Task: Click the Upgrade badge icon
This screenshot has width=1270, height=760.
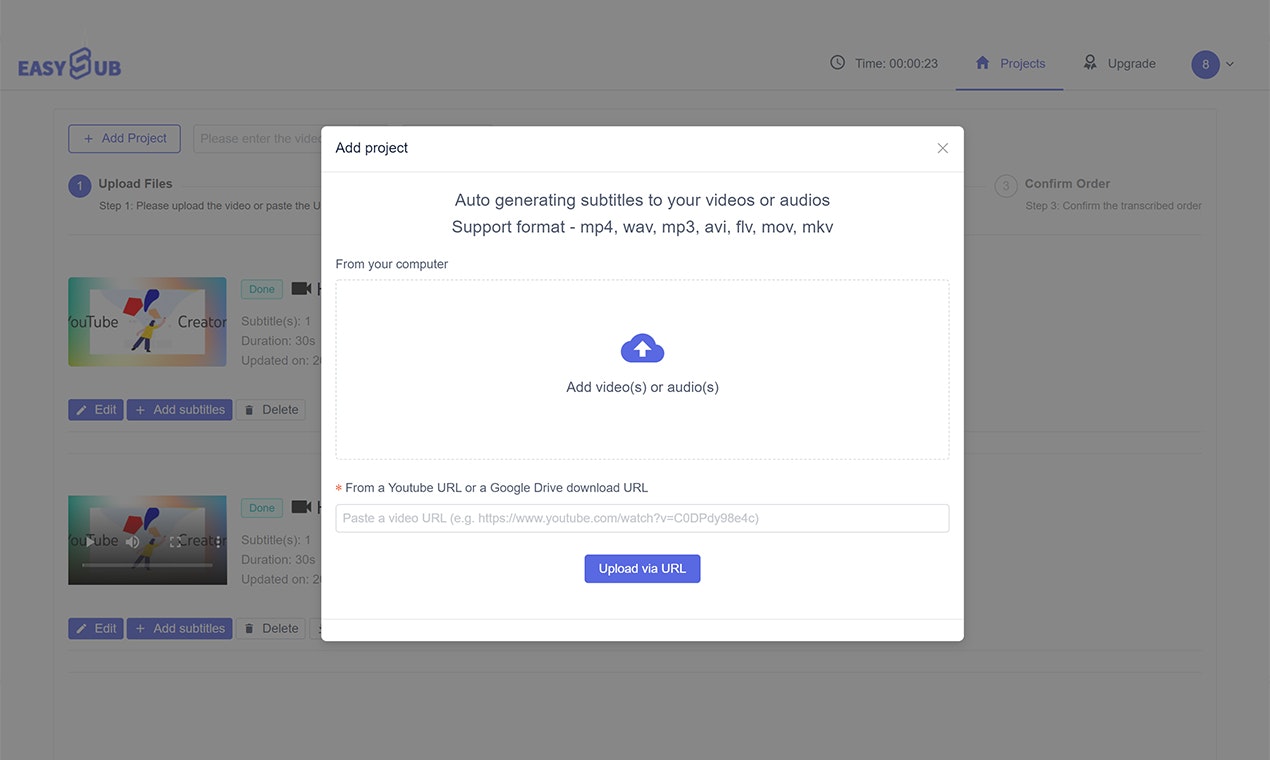Action: click(1090, 62)
